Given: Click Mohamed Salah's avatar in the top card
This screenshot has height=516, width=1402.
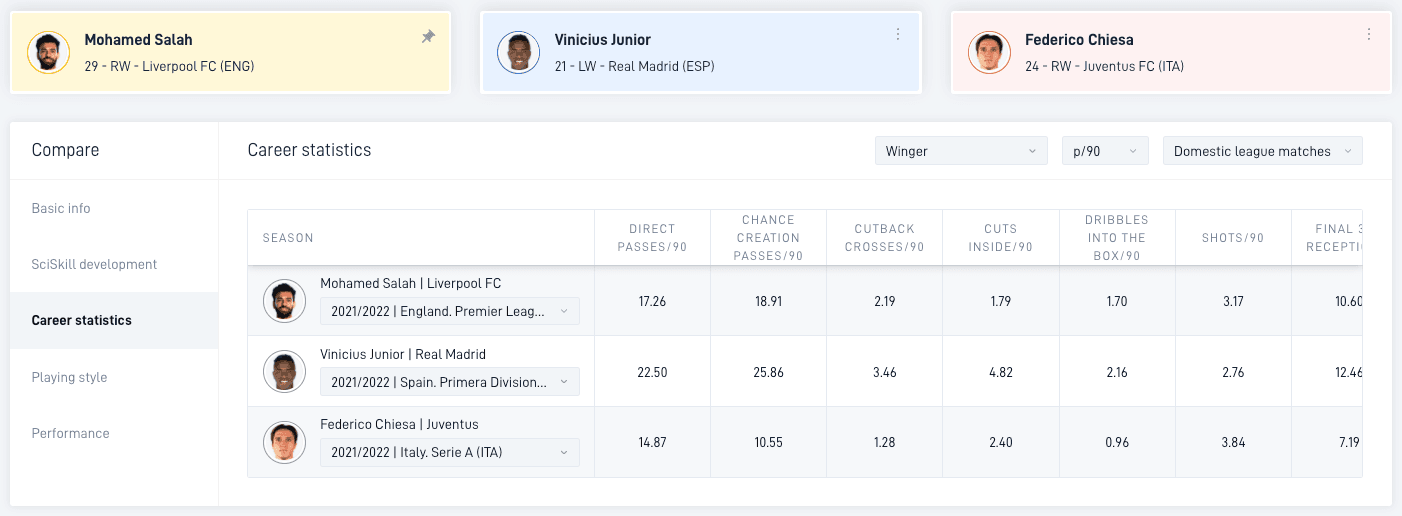Looking at the screenshot, I should point(48,52).
